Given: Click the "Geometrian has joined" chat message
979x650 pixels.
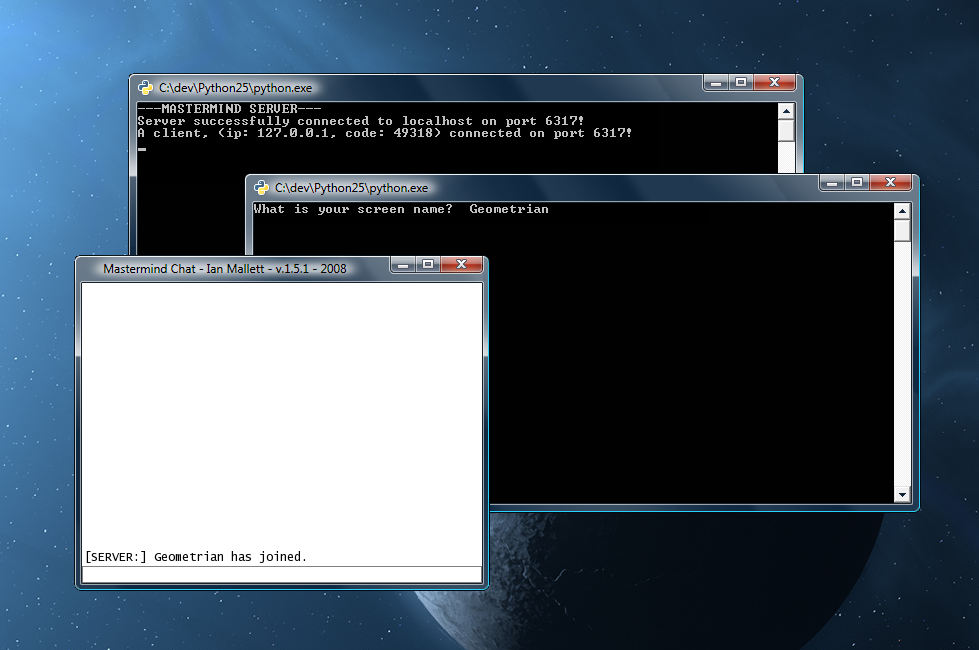Looking at the screenshot, I should (x=196, y=557).
